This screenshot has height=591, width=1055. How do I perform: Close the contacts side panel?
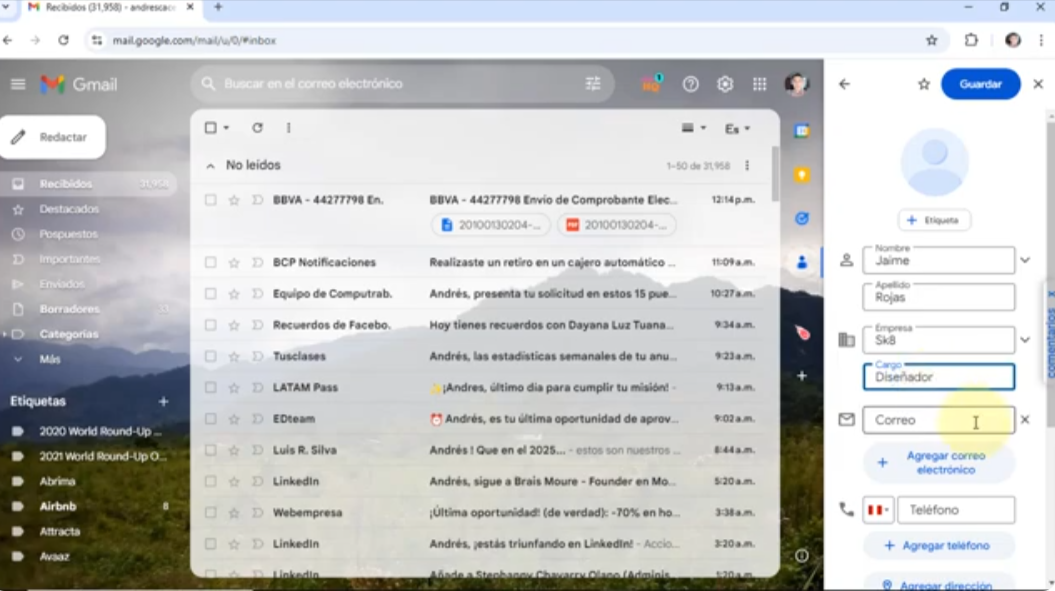(1038, 84)
